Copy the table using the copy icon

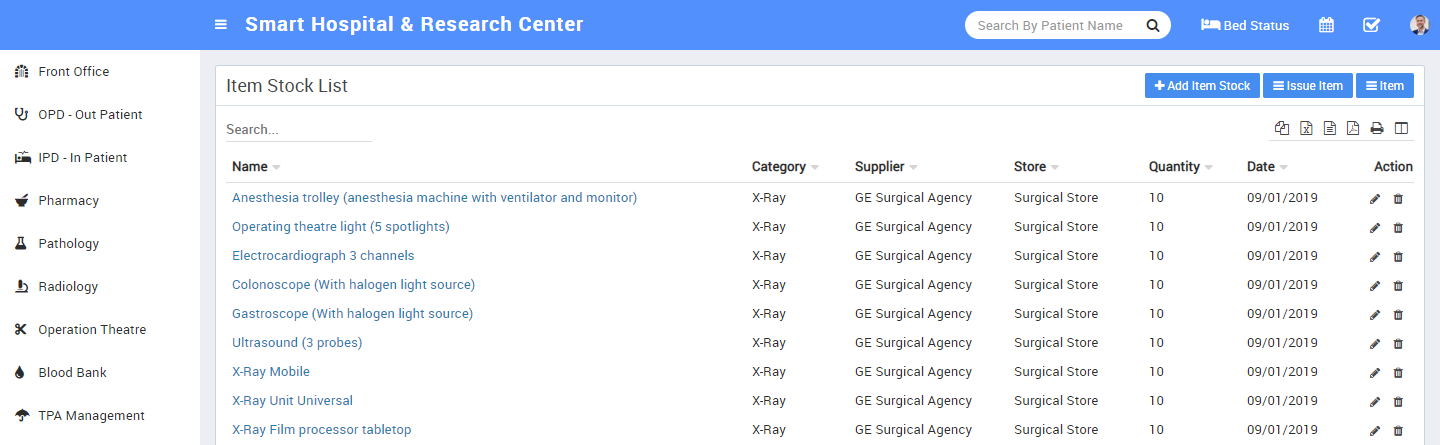click(1282, 128)
